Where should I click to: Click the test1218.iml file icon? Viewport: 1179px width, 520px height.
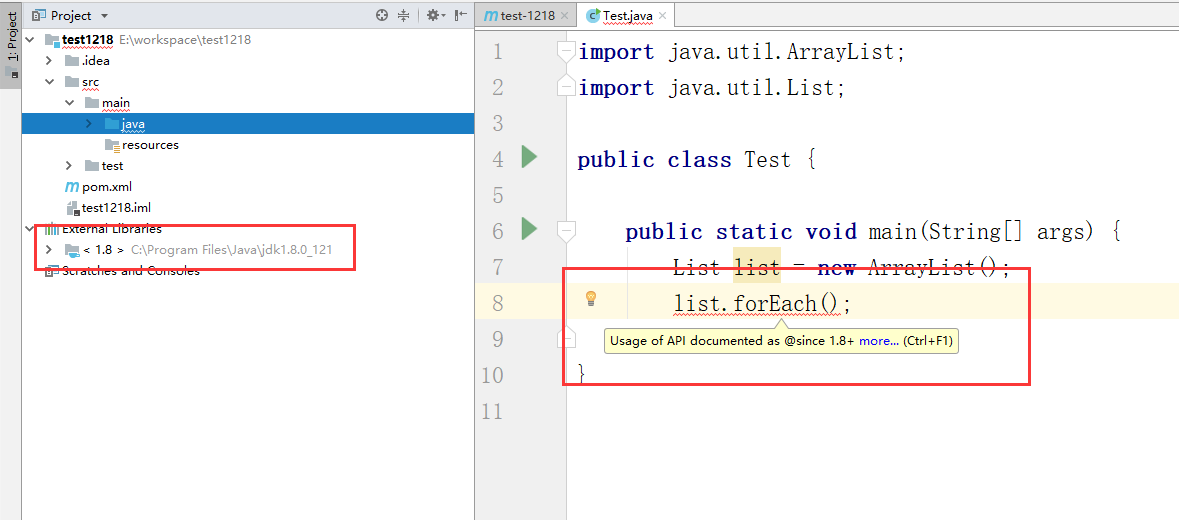click(x=72, y=208)
